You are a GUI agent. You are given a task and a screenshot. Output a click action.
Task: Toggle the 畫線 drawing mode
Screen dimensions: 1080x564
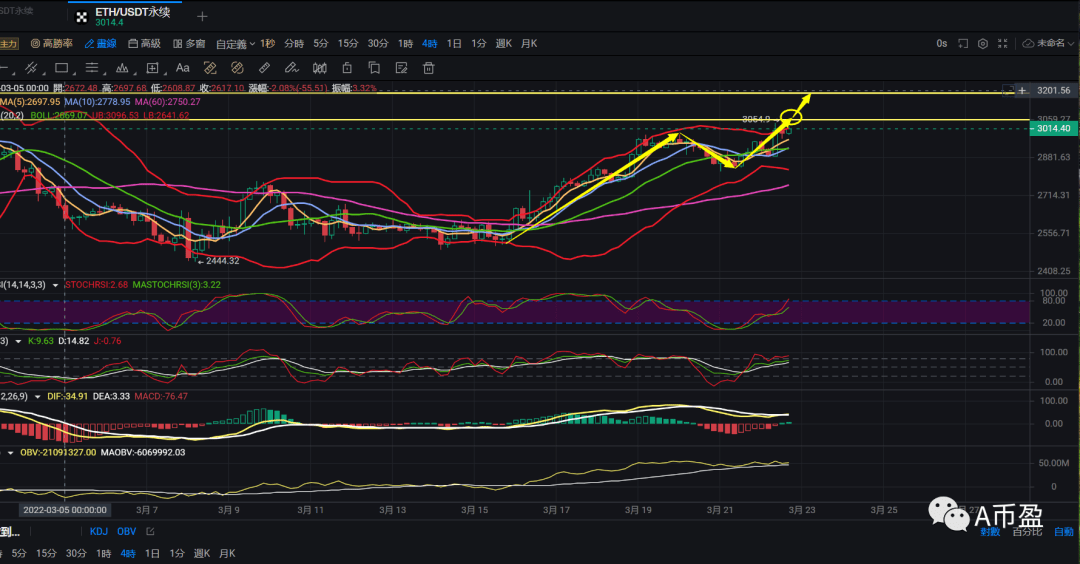(101, 43)
